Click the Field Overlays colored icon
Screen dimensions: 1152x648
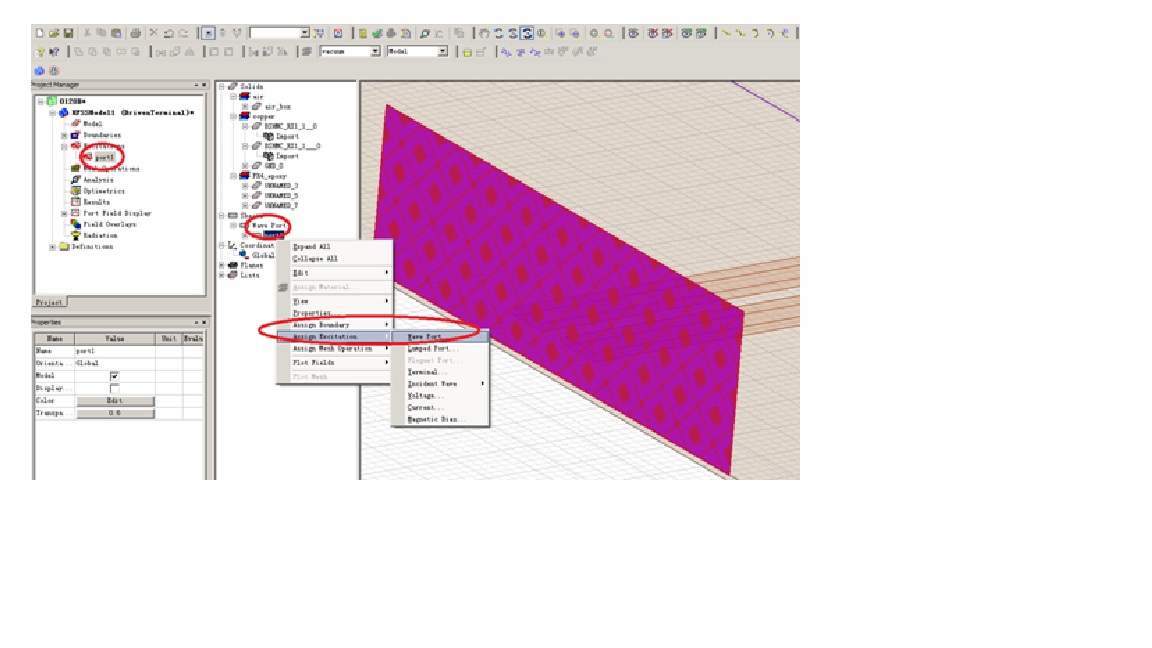tap(76, 224)
